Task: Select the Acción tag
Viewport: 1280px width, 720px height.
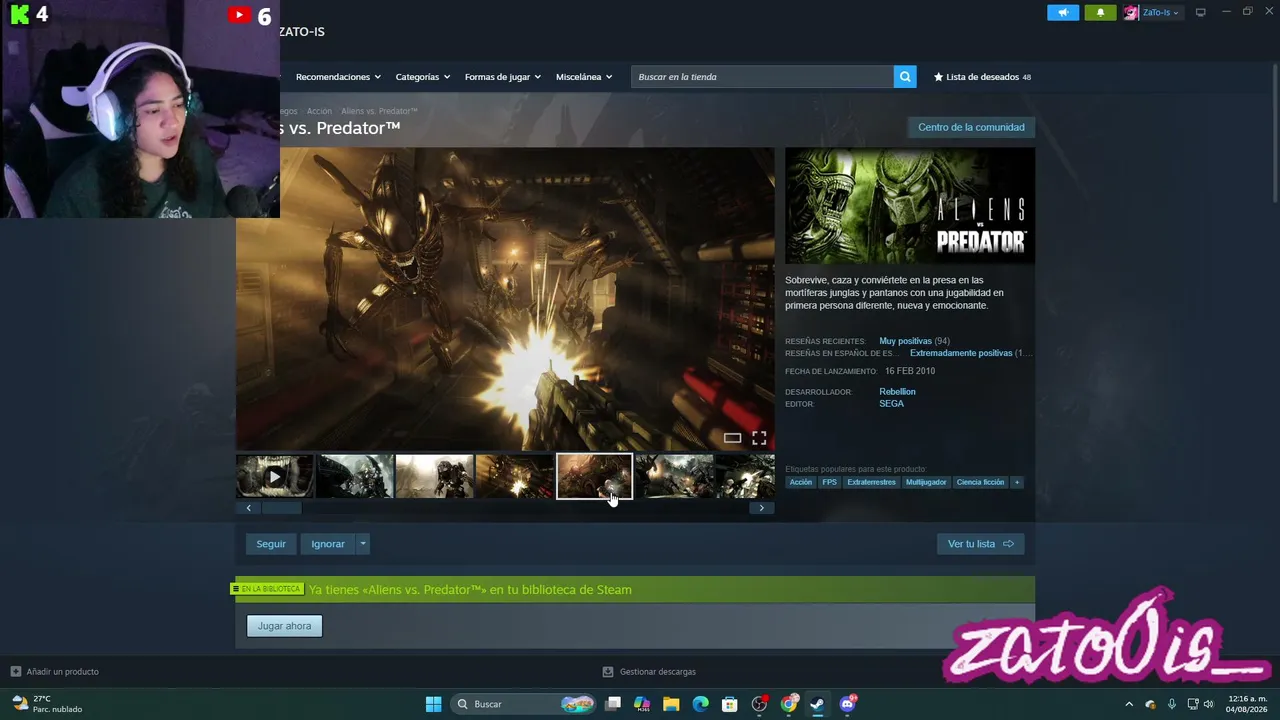Action: point(801,482)
